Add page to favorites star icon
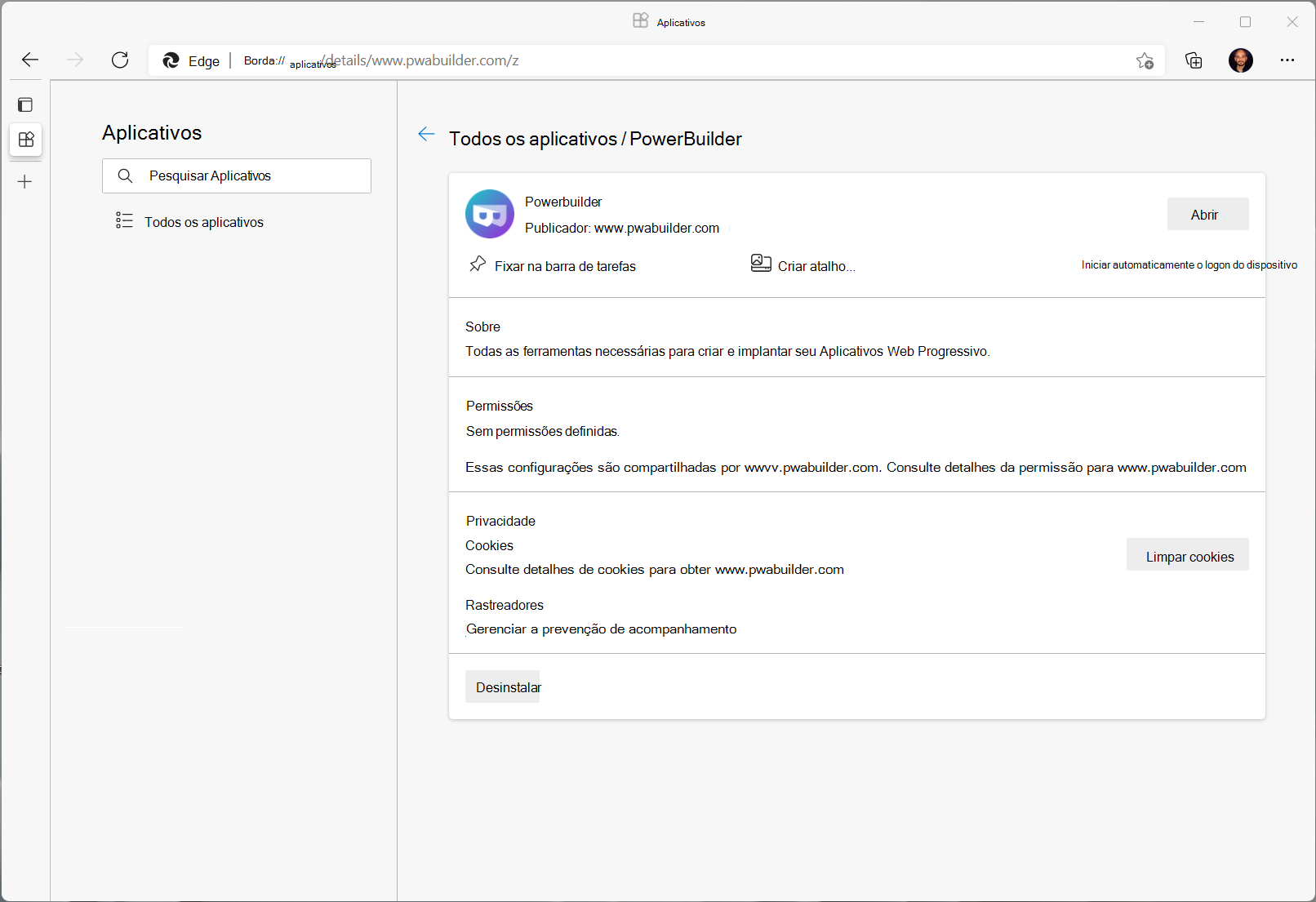The height and width of the screenshot is (902, 1316). [x=1145, y=60]
